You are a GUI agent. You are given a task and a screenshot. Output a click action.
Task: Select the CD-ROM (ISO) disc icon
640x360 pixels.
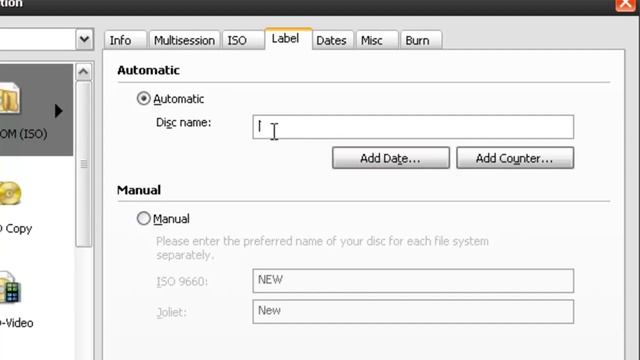(9, 98)
